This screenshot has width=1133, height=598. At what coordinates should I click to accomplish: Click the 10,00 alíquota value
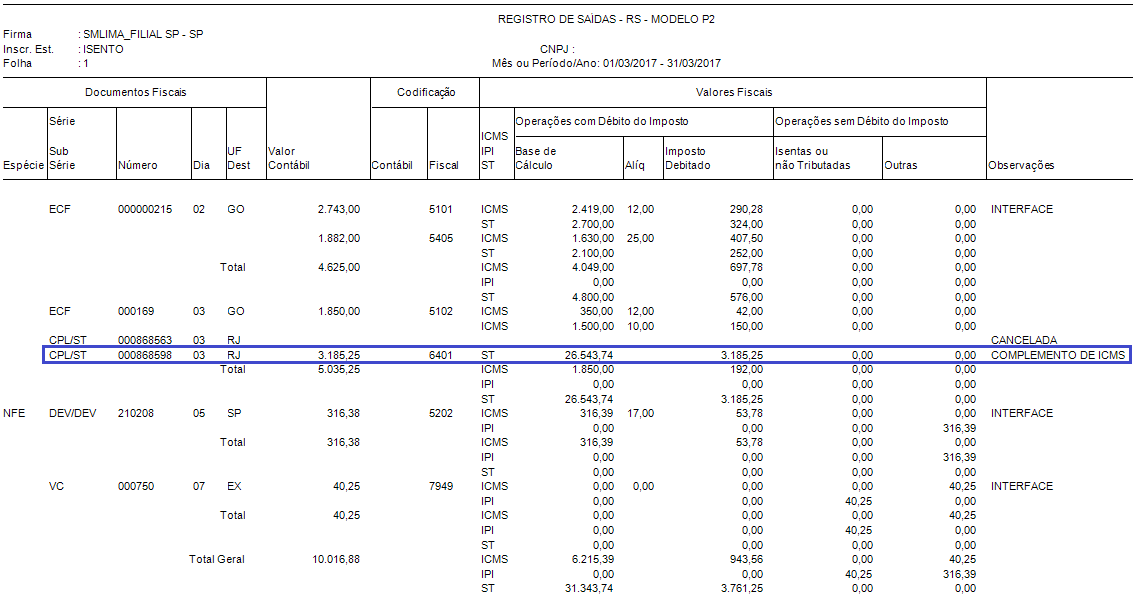tap(640, 326)
